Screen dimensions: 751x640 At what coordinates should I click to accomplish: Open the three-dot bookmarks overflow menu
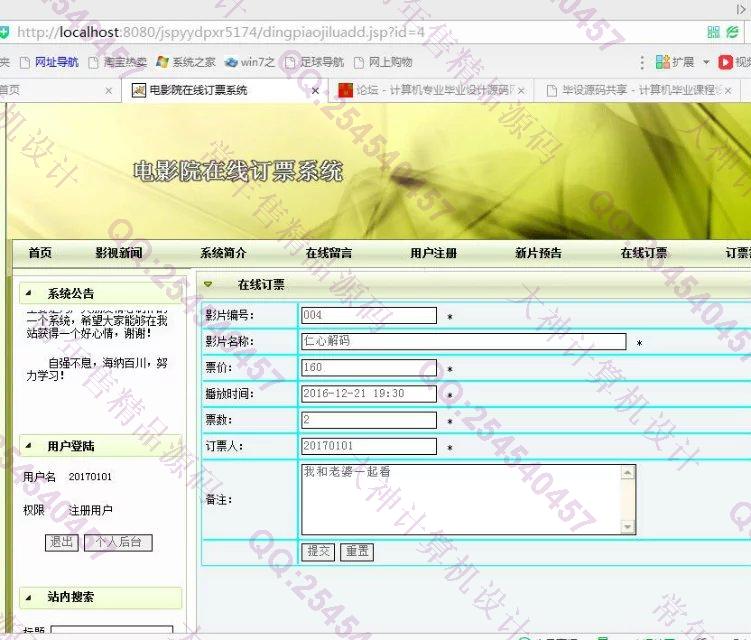pyautogui.click(x=642, y=62)
